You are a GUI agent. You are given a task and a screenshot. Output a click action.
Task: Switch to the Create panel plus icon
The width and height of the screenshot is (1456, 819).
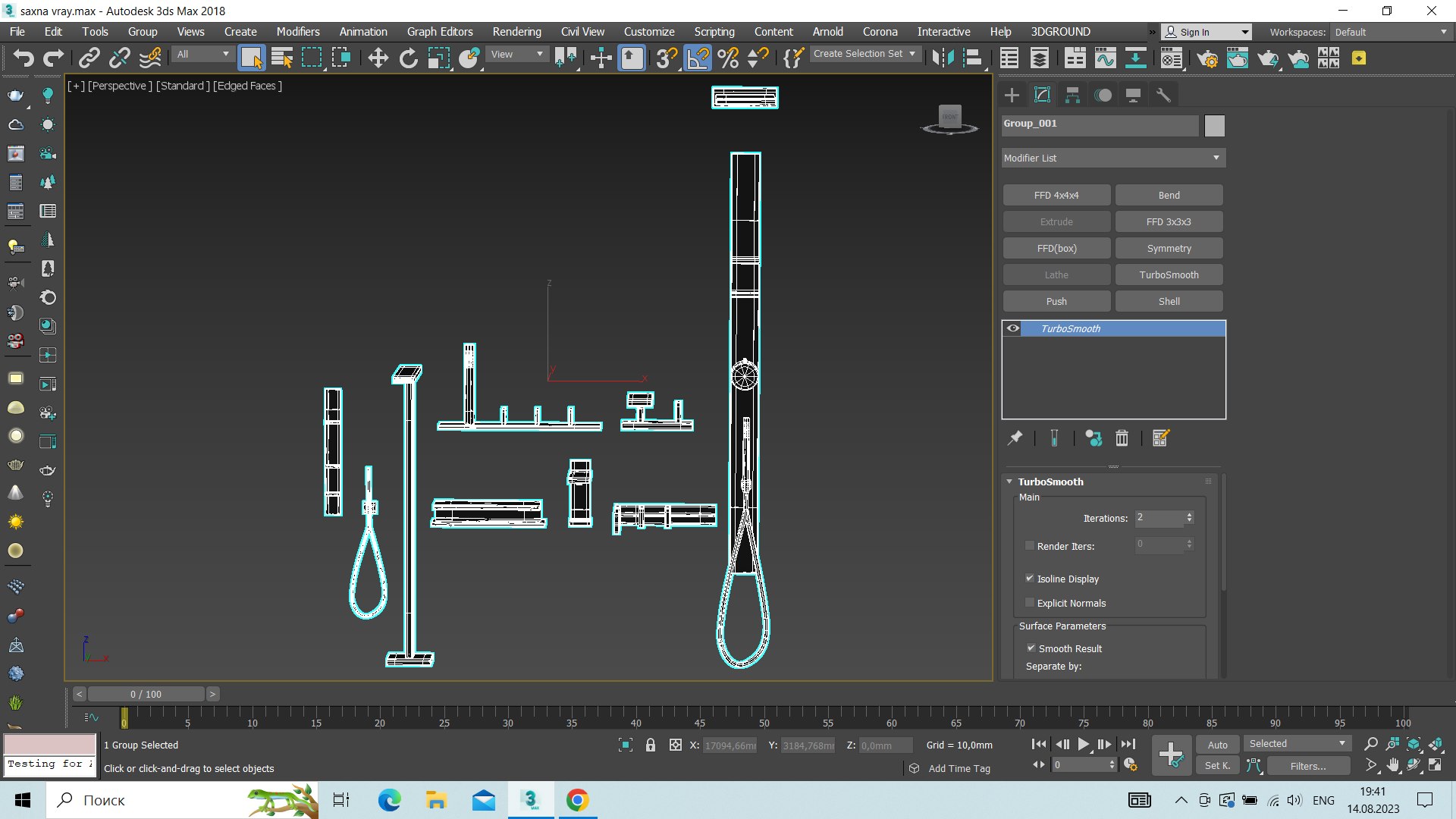coord(1012,95)
